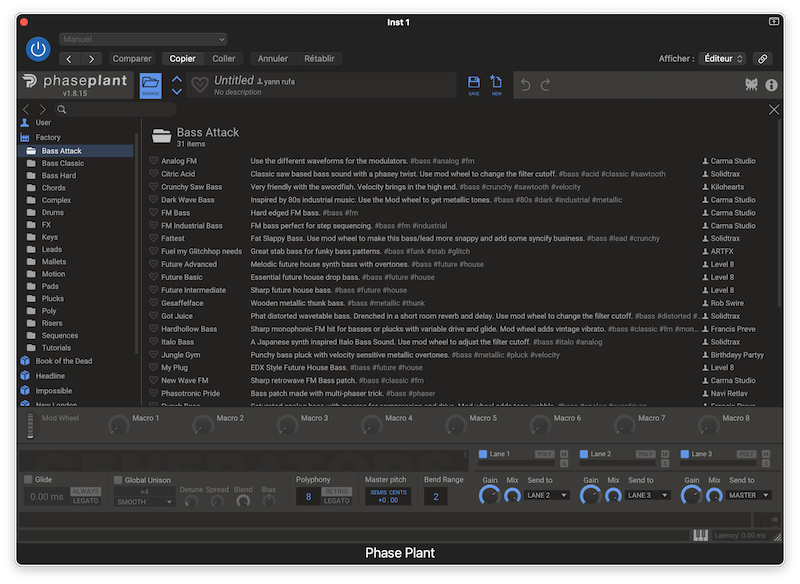
Task: Click the New preset icon
Action: pos(496,85)
